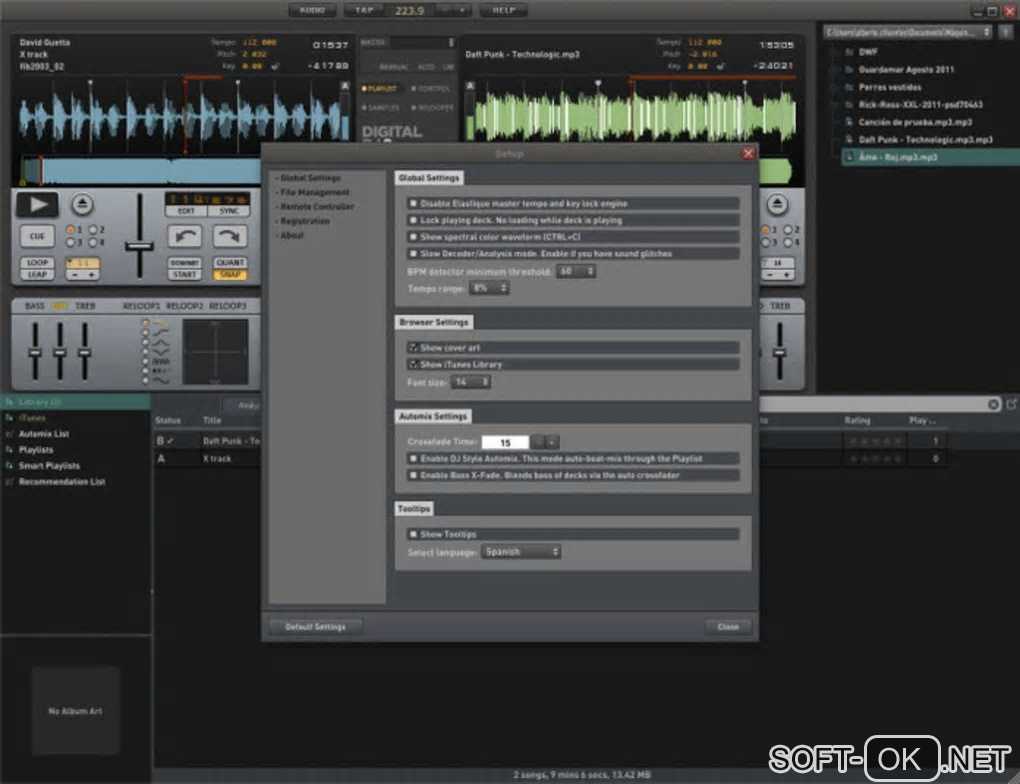Screen dimensions: 1020x784
Task: Open Remote Controller settings page
Action: pos(317,206)
